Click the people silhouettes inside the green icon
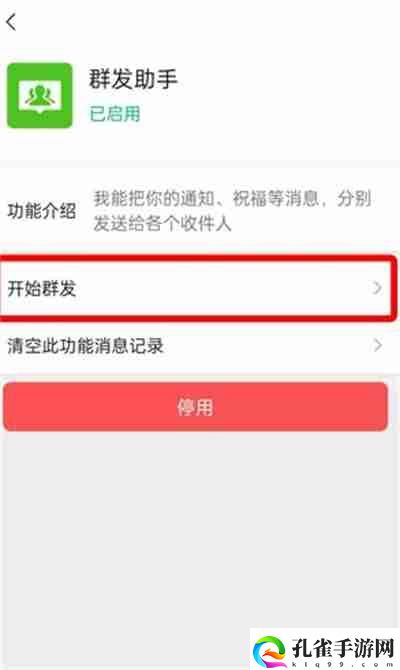 (x=40, y=96)
